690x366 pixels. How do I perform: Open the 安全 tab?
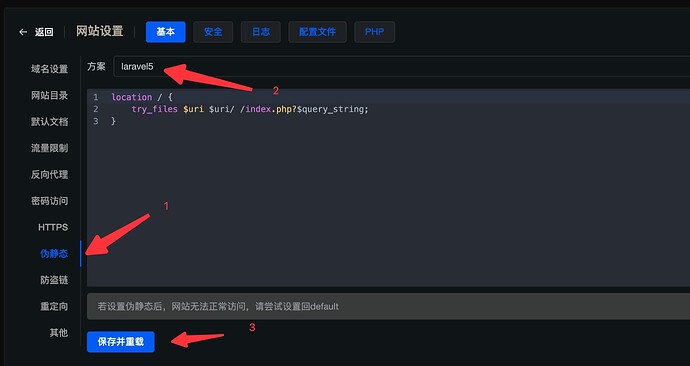[x=213, y=32]
